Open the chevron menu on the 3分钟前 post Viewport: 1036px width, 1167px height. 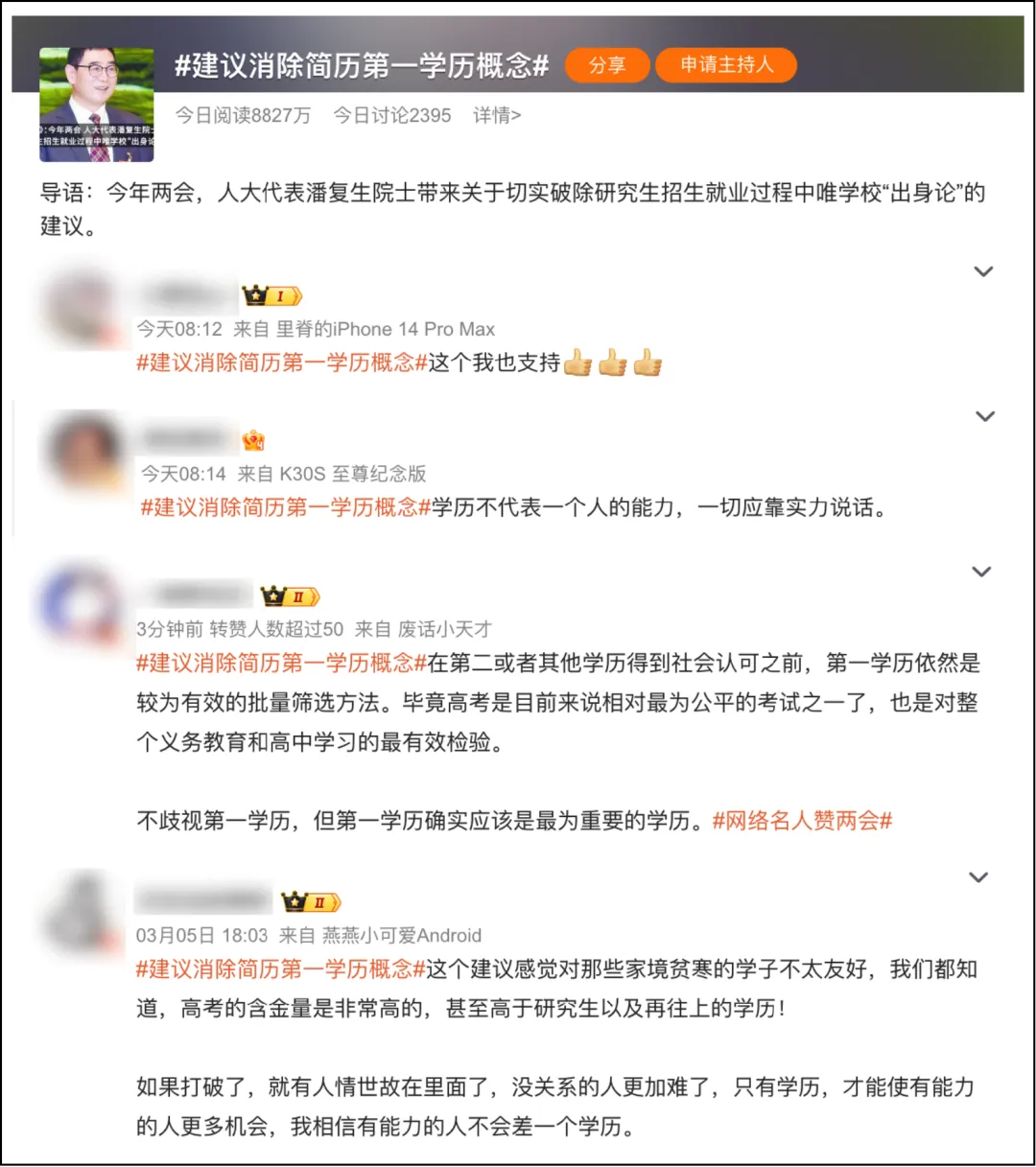tap(981, 572)
